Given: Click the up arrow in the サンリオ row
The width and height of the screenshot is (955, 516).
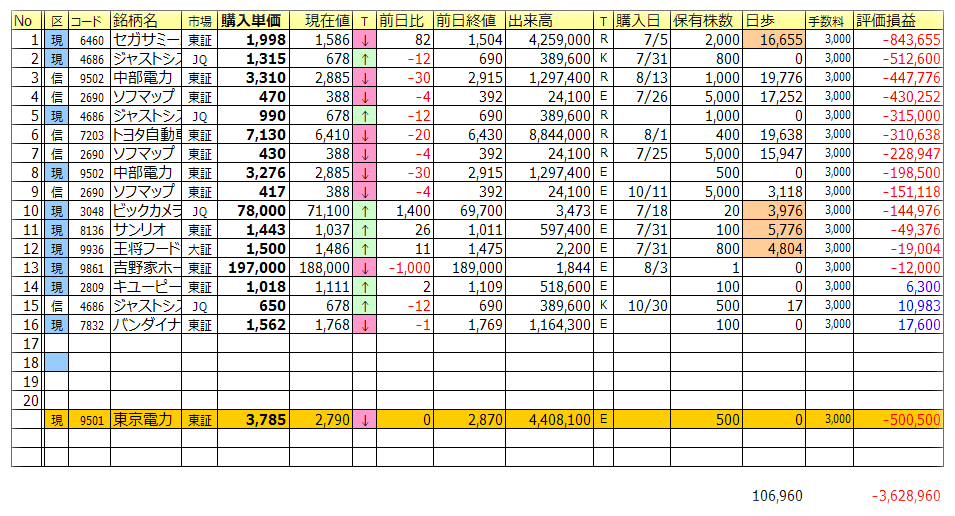Looking at the screenshot, I should [364, 230].
